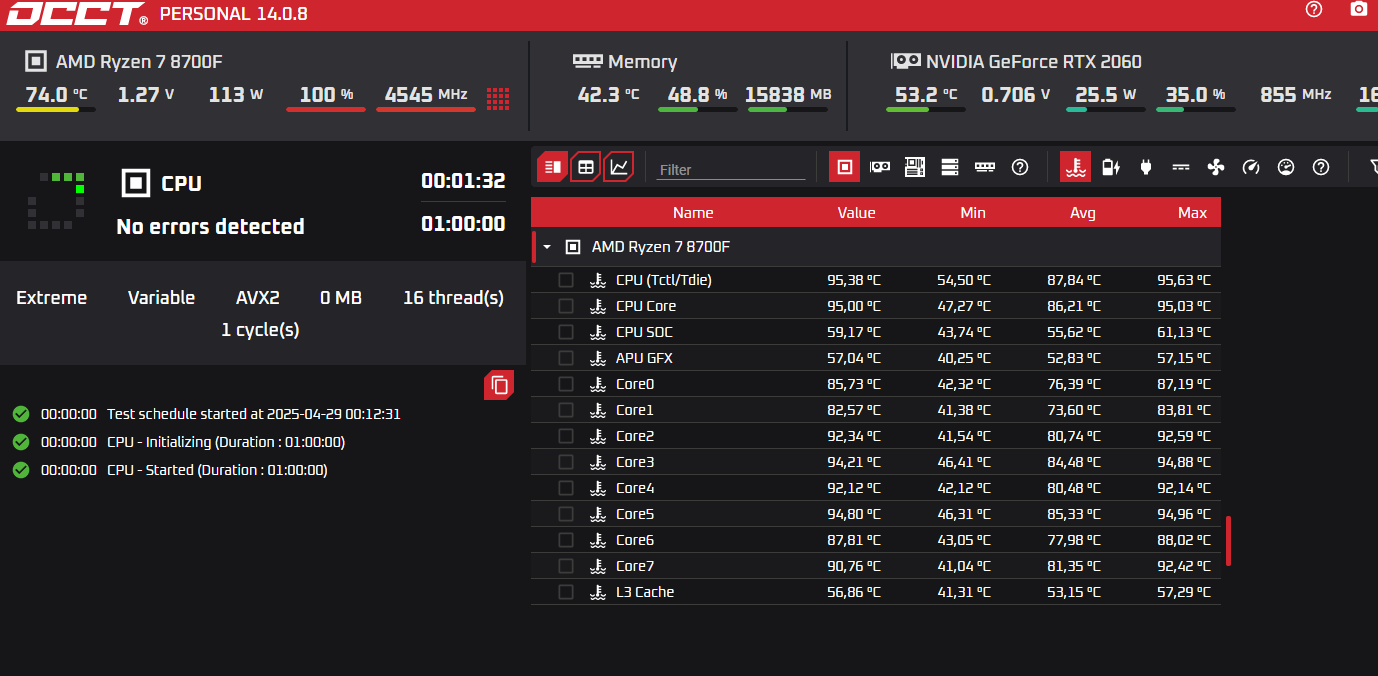The image size is (1378, 676).
Task: Click the GPU power 25.5 W readout
Action: [x=1106, y=95]
